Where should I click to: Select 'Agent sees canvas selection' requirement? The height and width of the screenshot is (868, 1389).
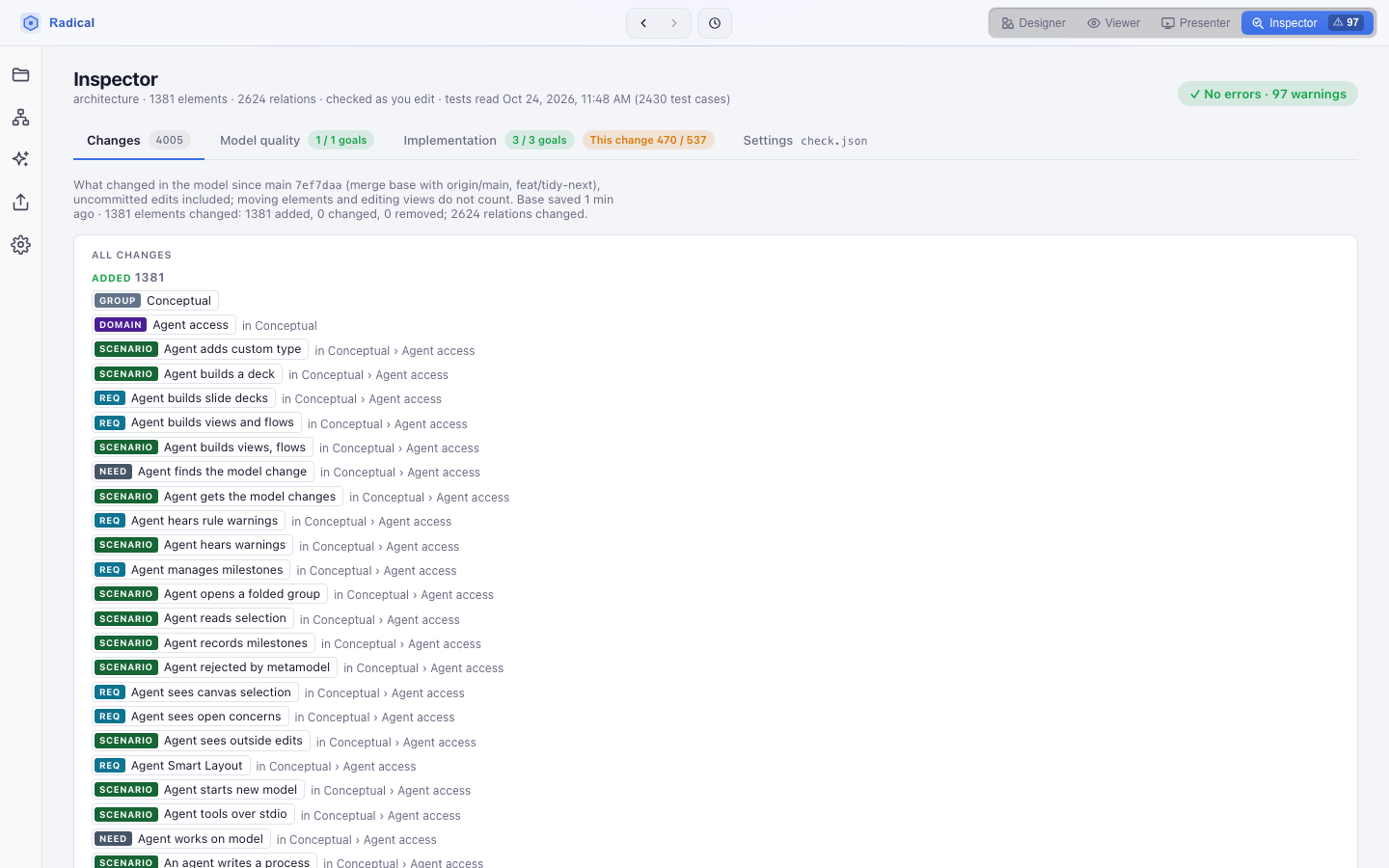[x=196, y=692]
